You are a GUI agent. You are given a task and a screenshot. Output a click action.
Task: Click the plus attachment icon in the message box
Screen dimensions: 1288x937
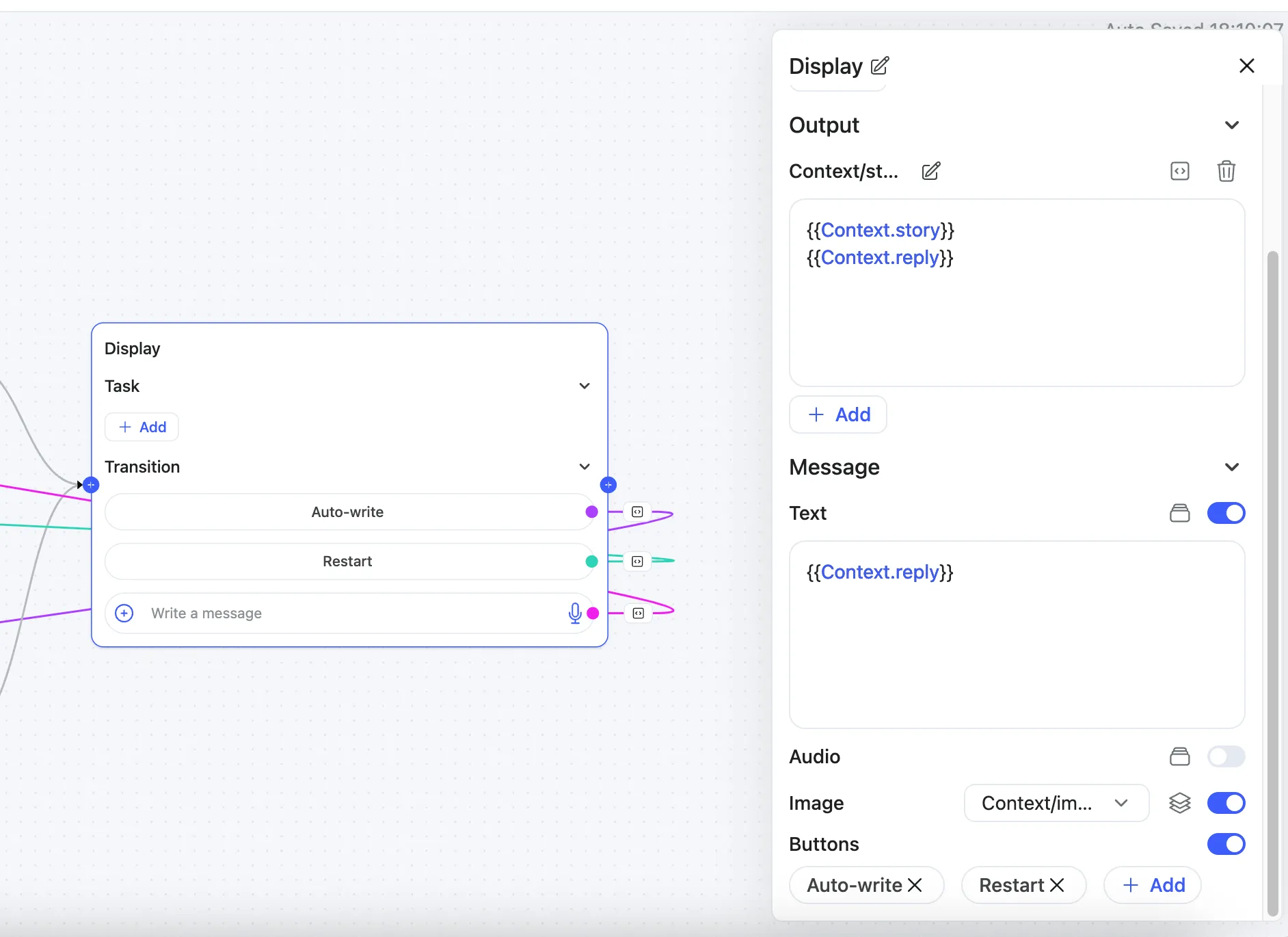click(x=124, y=613)
